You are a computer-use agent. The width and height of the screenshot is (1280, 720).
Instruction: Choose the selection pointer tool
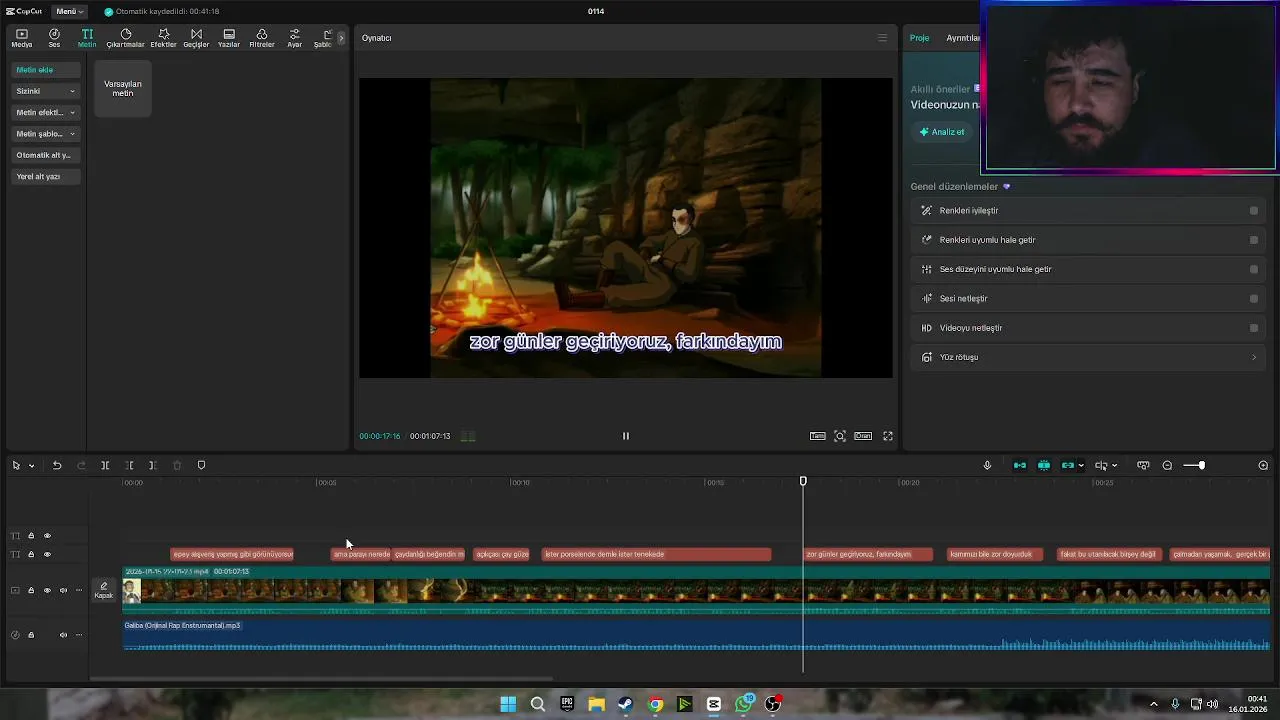(x=16, y=465)
